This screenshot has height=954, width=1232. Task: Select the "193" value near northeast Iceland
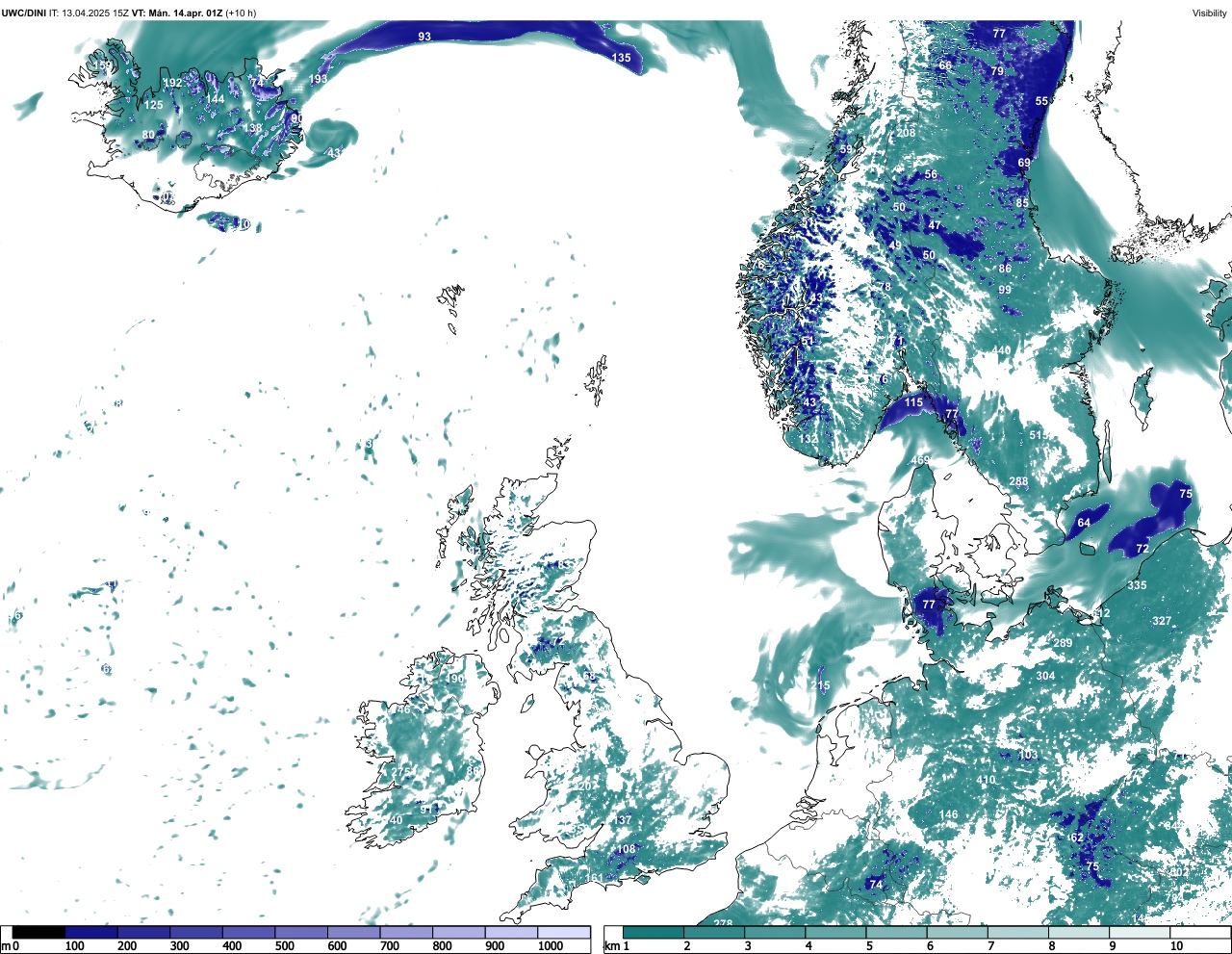click(318, 79)
